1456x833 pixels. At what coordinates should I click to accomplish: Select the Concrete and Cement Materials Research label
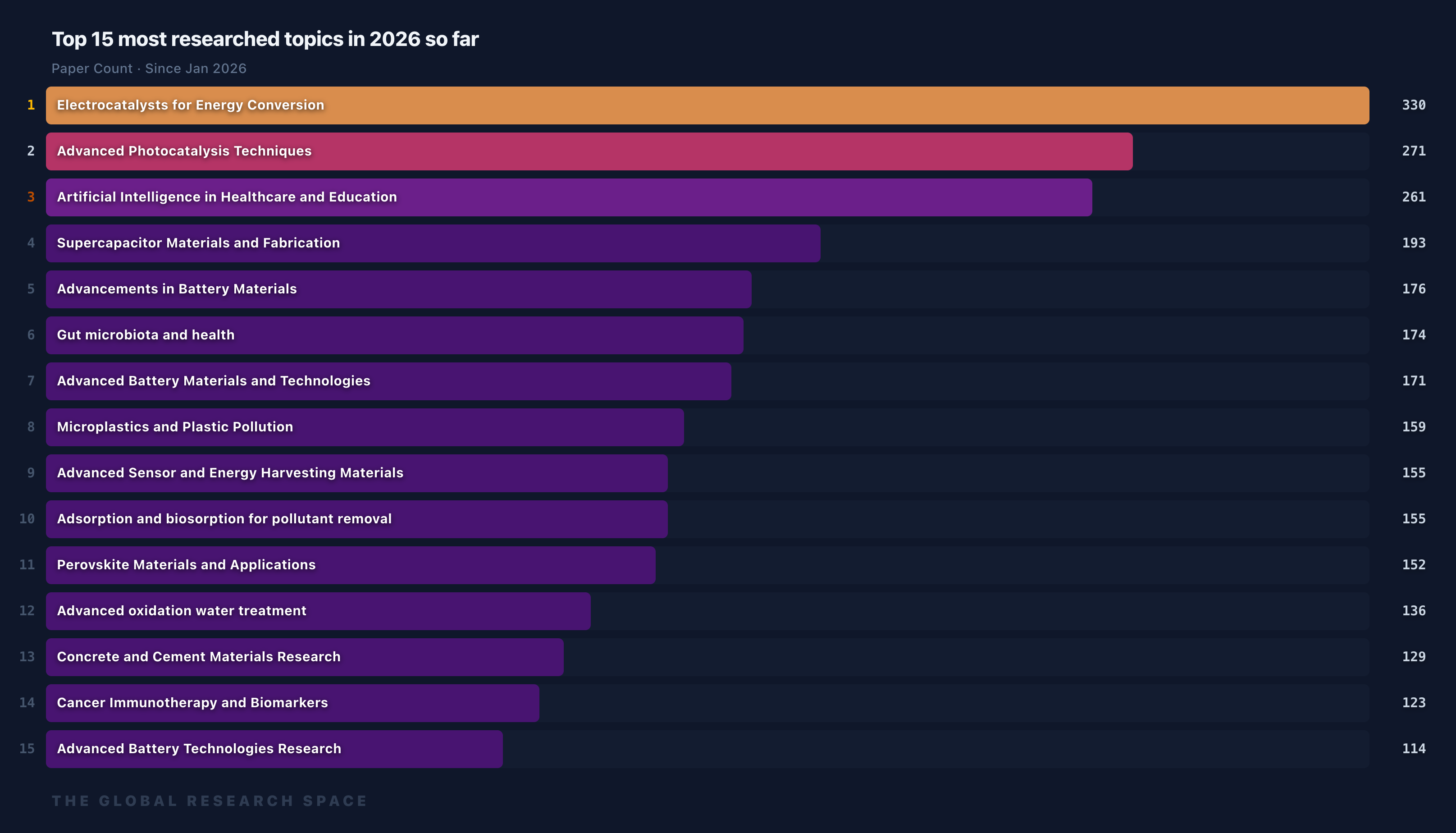(x=198, y=657)
